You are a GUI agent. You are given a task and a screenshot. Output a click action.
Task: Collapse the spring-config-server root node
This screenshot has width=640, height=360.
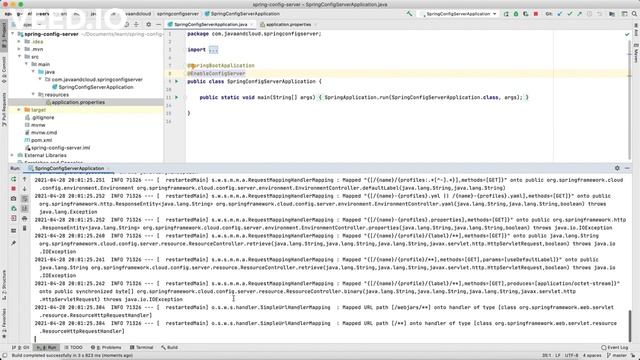tap(13, 34)
